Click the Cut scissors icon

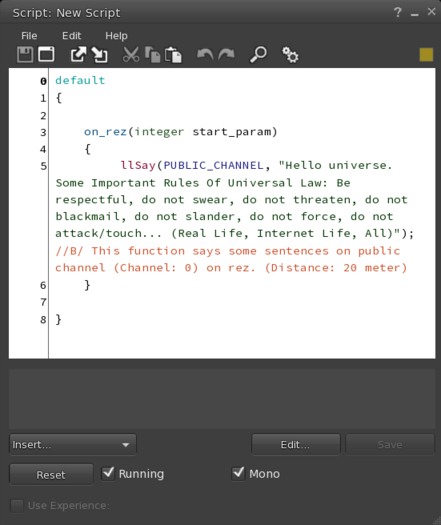131,55
